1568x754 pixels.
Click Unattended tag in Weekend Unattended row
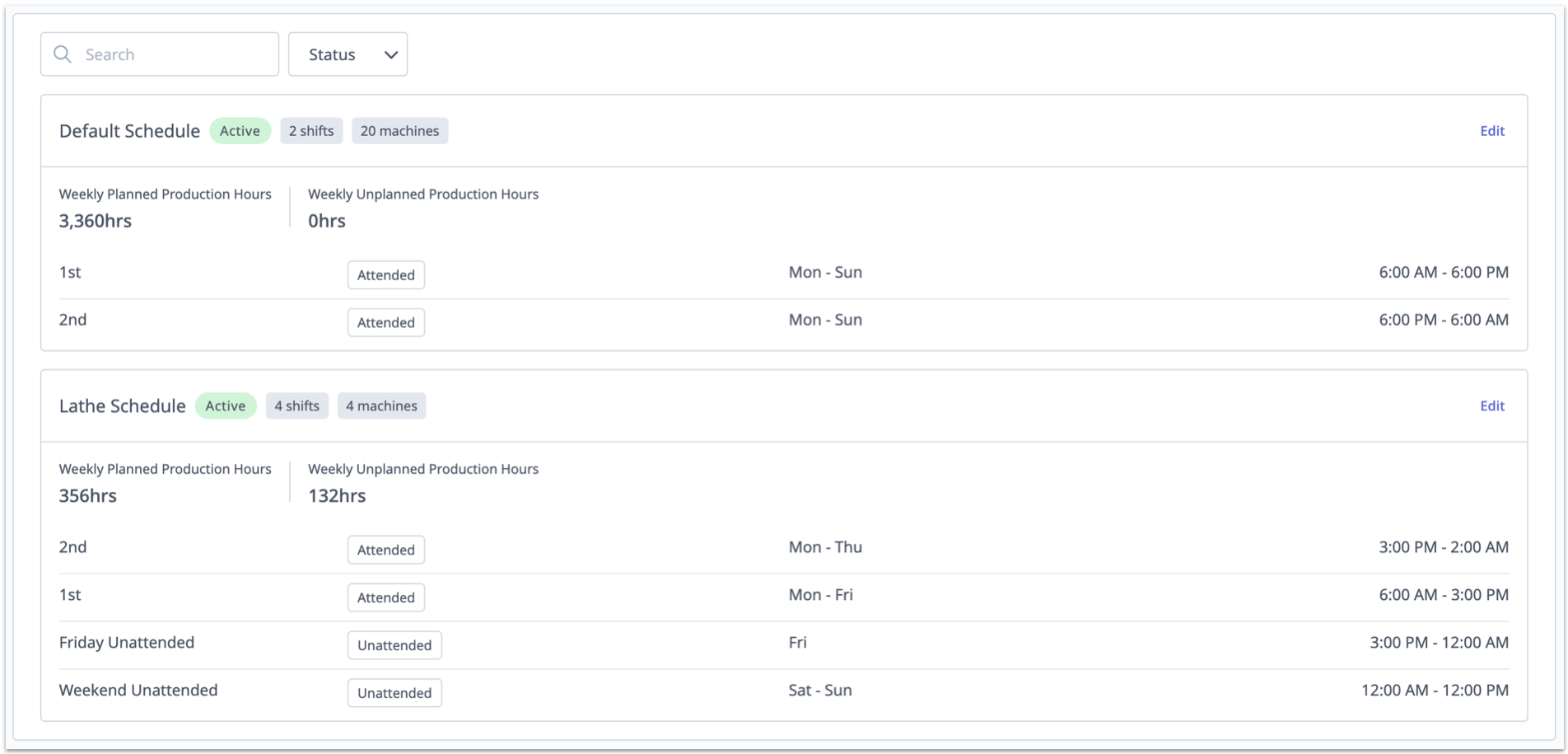pos(394,694)
